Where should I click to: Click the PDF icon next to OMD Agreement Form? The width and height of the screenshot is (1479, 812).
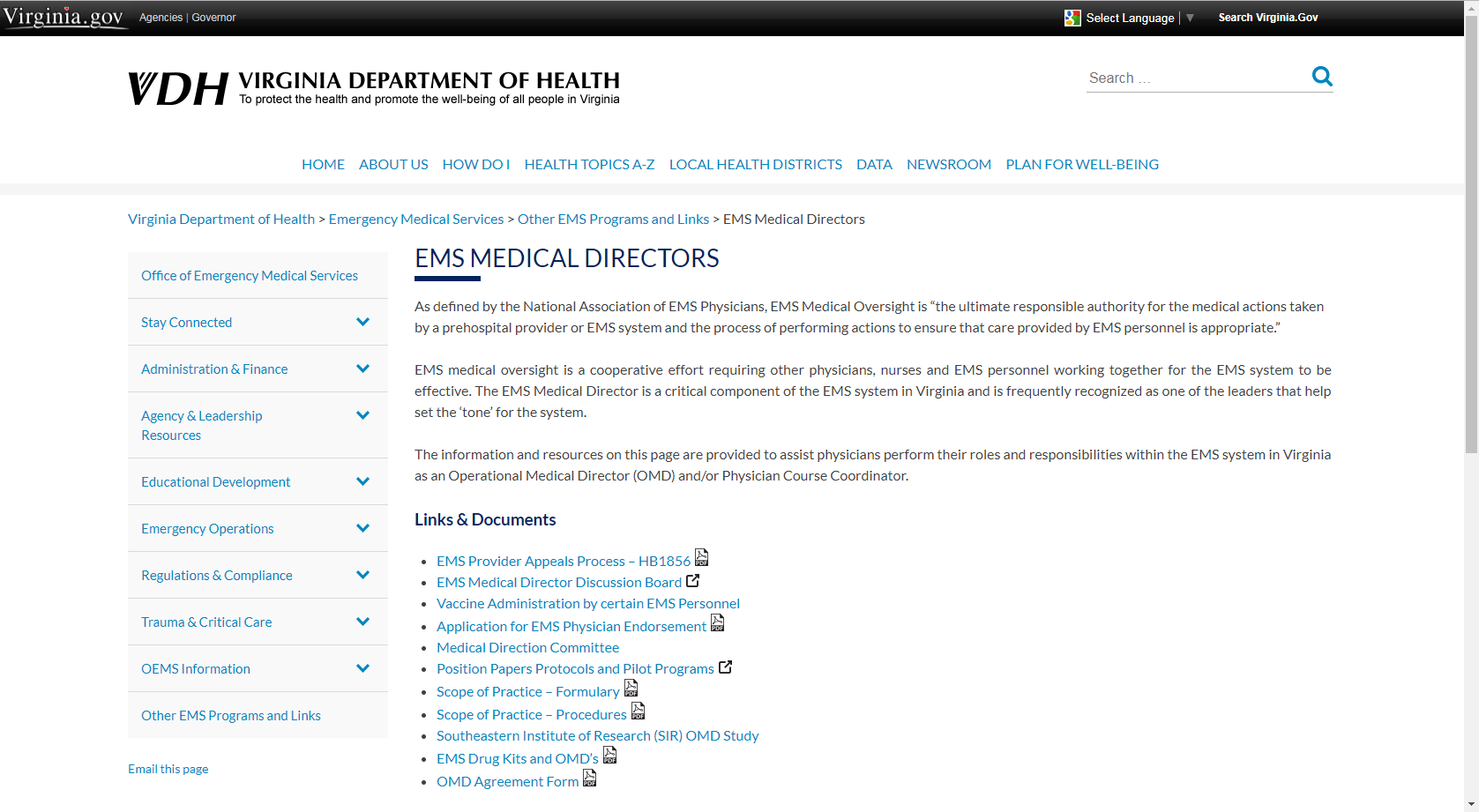pyautogui.click(x=588, y=778)
